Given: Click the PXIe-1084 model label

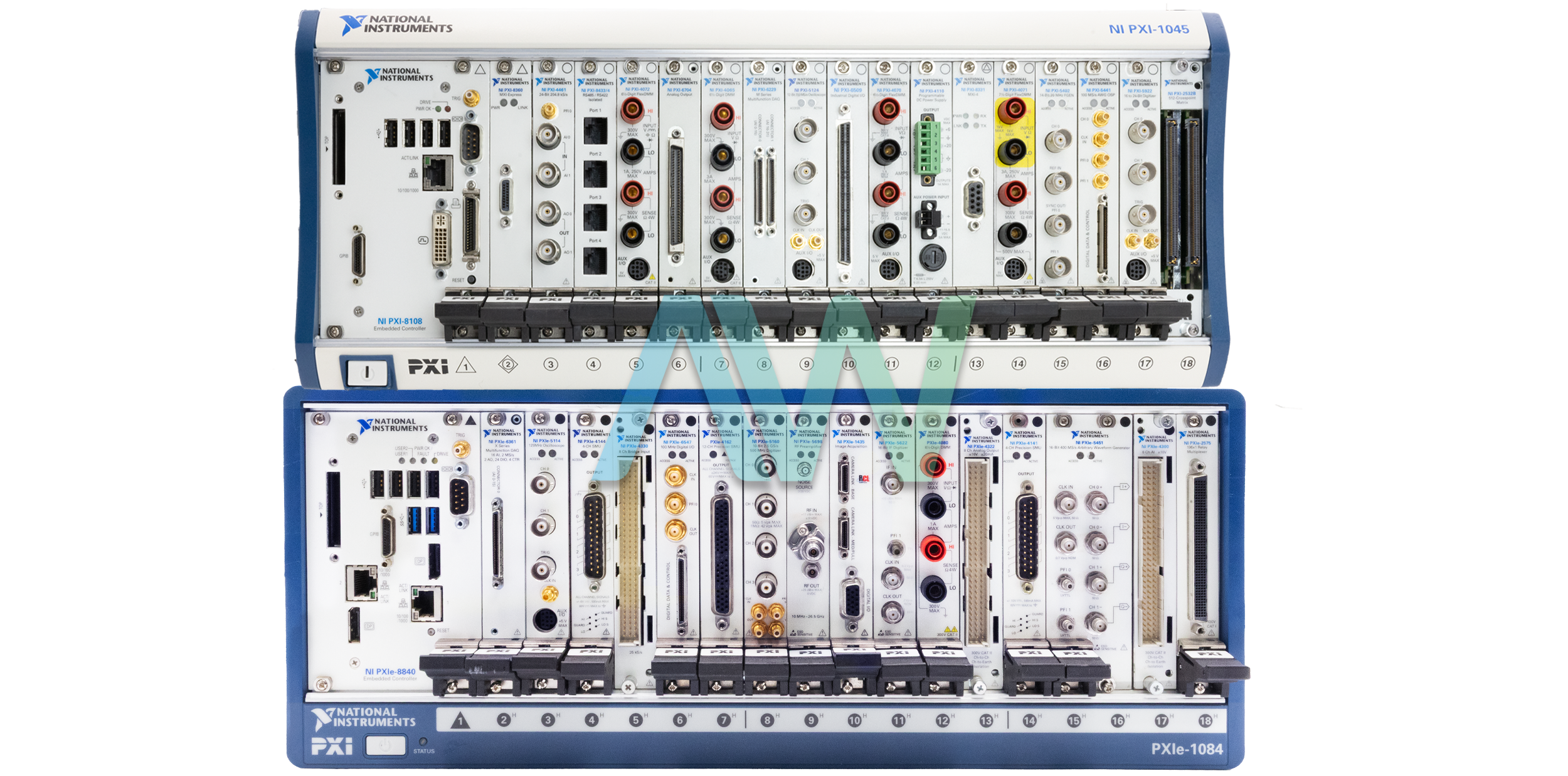Looking at the screenshot, I should (x=1187, y=748).
